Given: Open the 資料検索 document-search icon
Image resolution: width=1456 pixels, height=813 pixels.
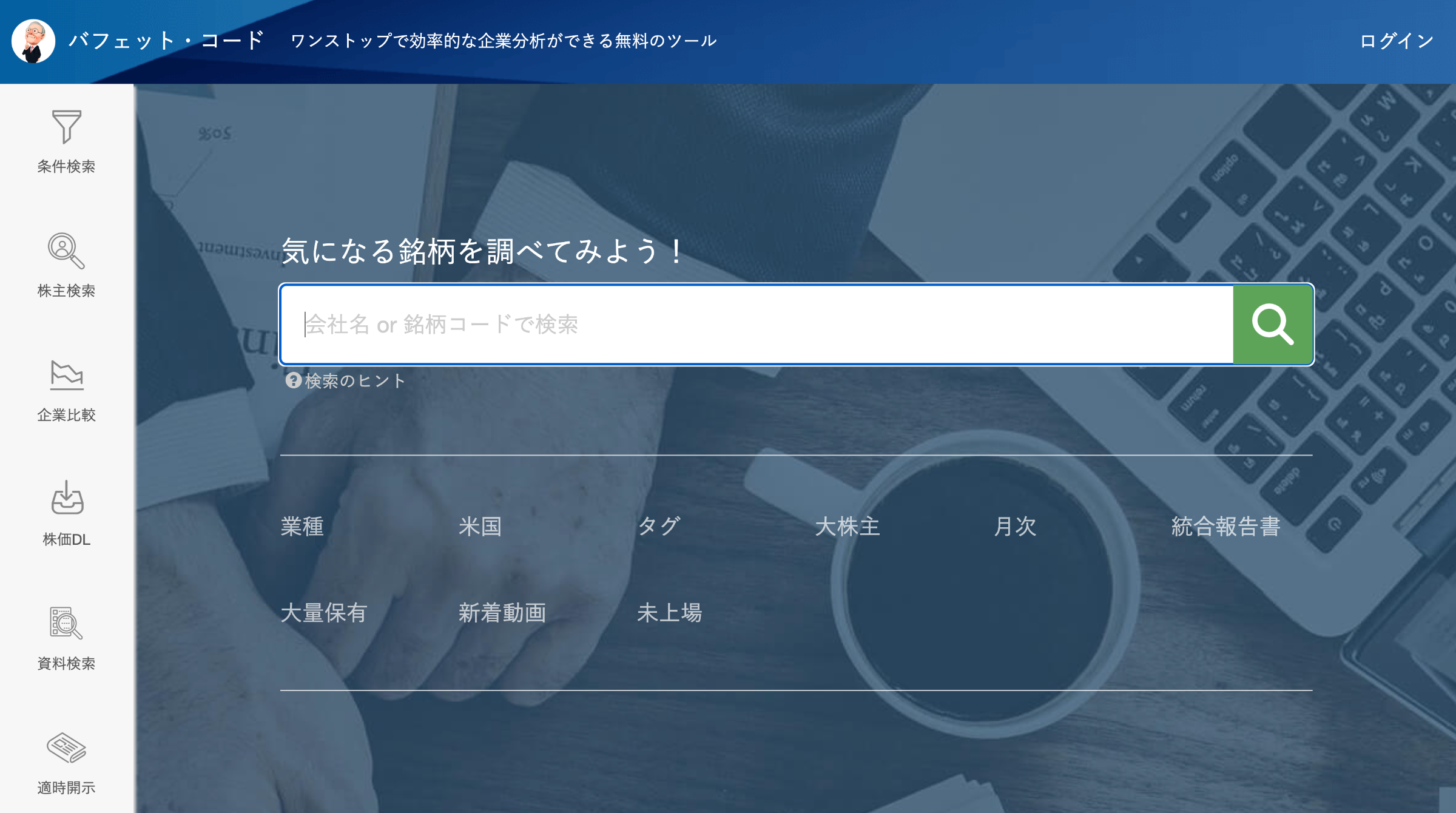Looking at the screenshot, I should click(66, 623).
